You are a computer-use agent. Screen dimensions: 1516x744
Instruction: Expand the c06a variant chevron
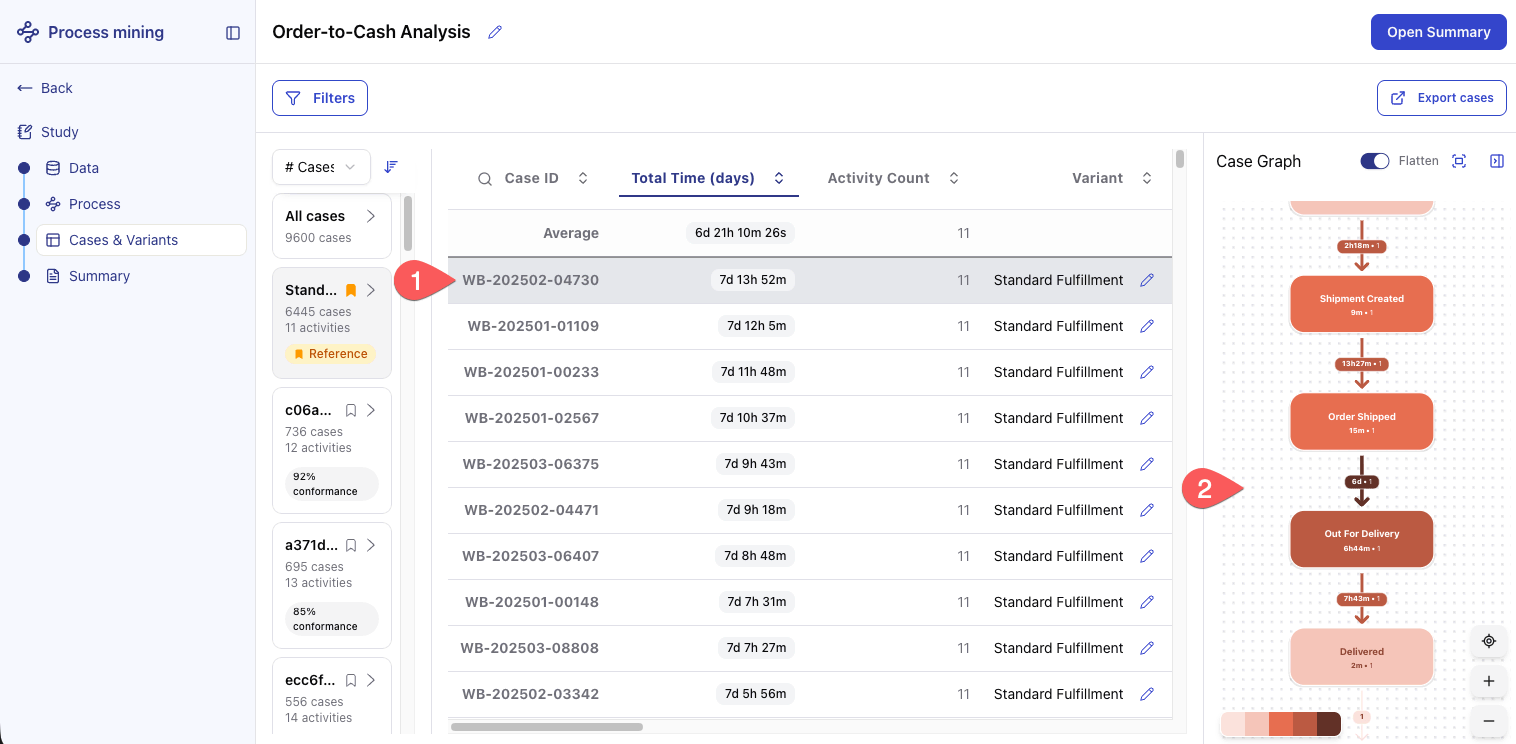[x=371, y=410]
